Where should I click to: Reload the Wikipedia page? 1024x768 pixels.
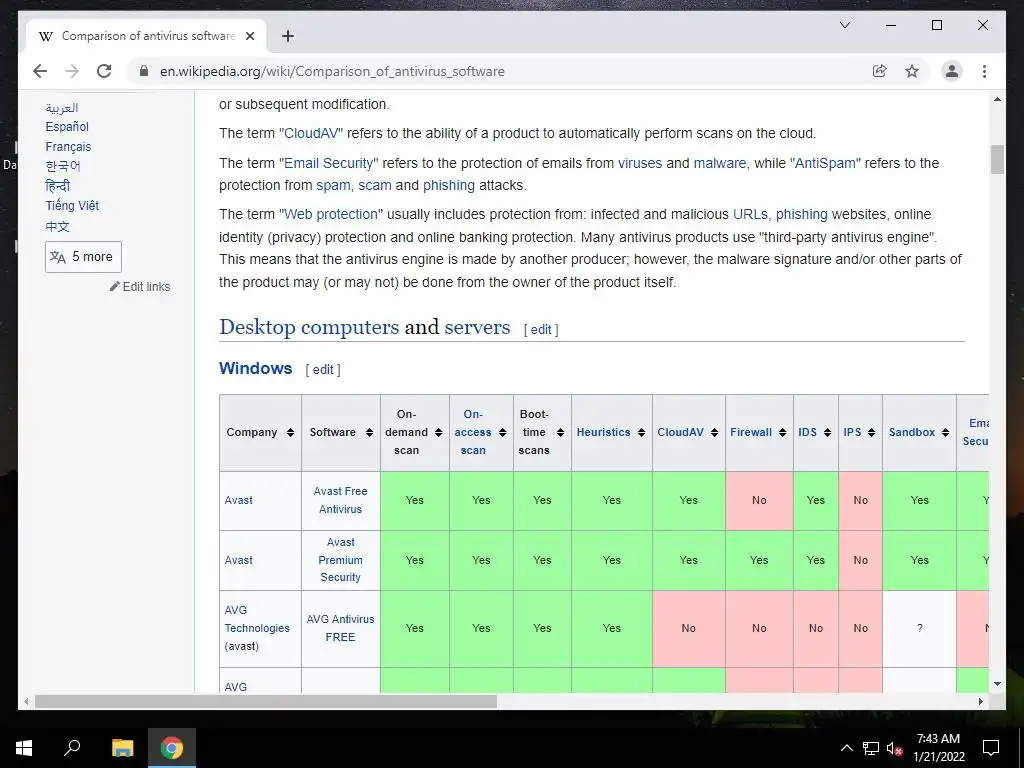[104, 71]
